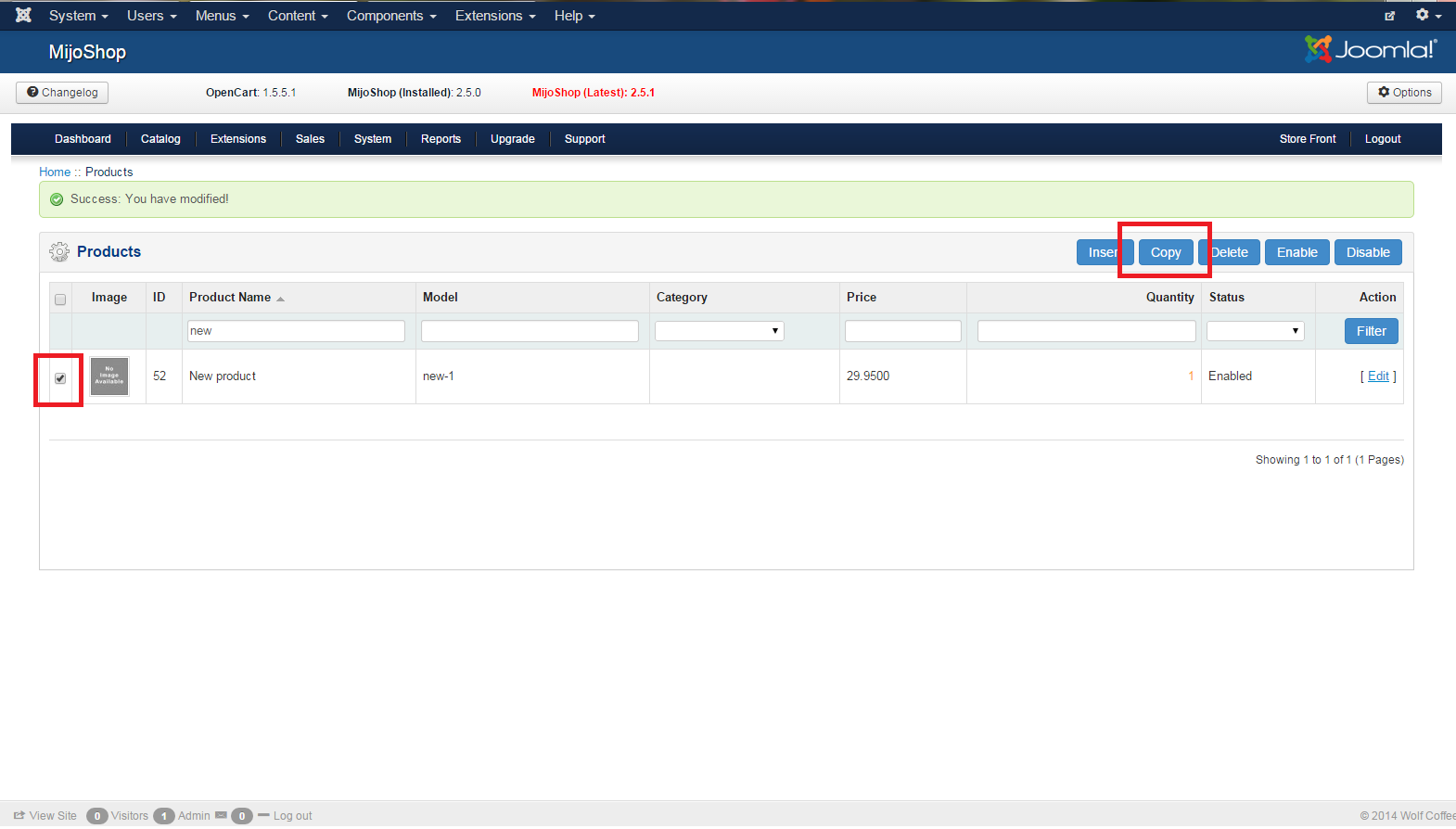Click the messages count badge in footer
The height and width of the screenshot is (829, 1456).
pyautogui.click(x=241, y=816)
